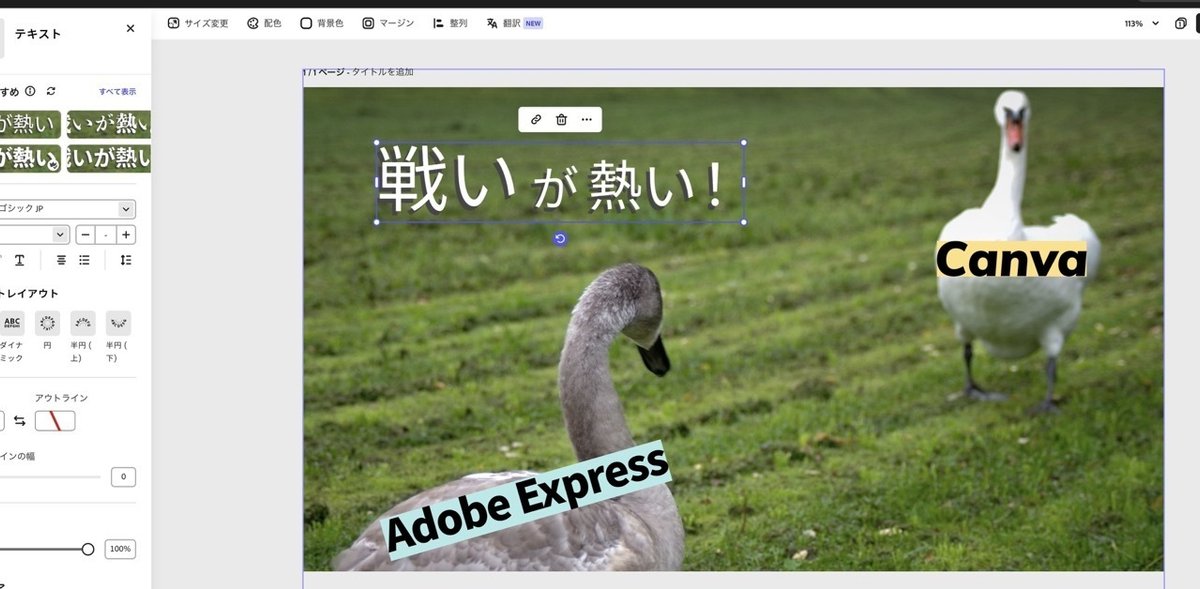Delete selected text with trash icon
Image resolution: width=1200 pixels, height=589 pixels.
pyautogui.click(x=561, y=120)
